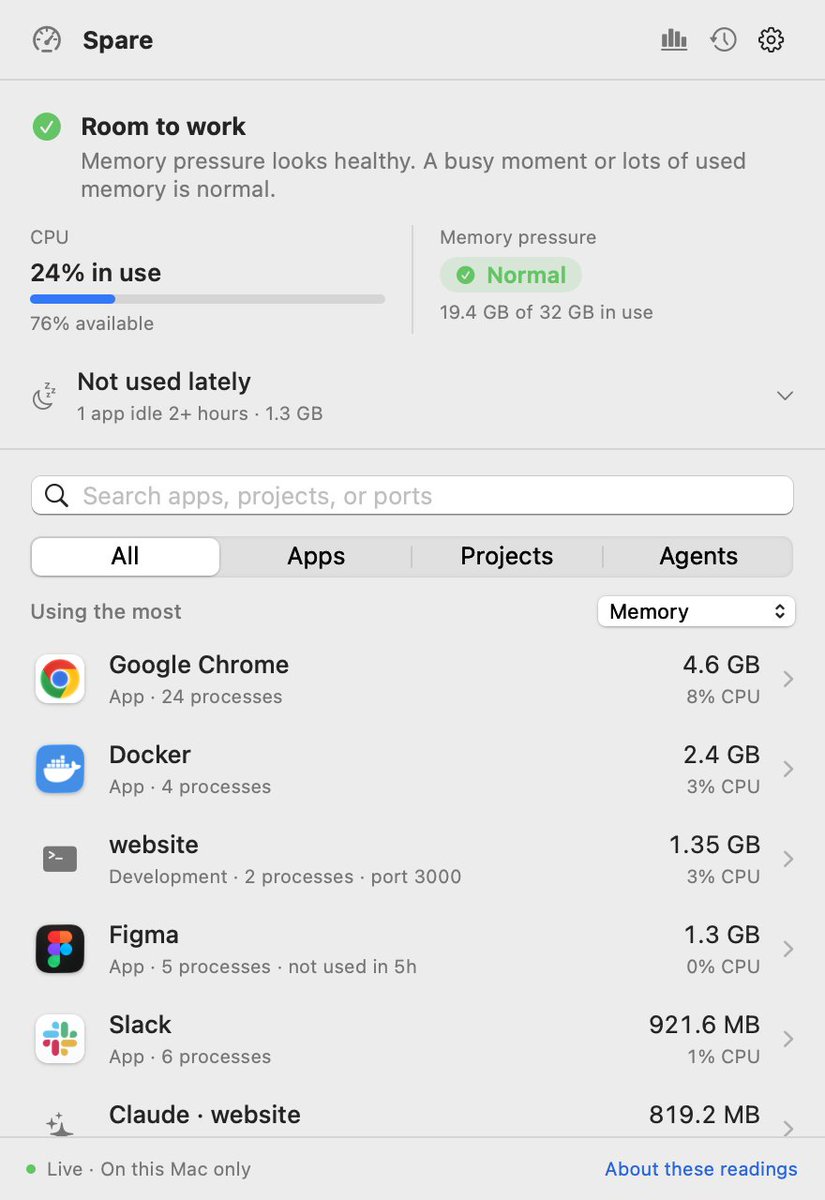Open the history clock icon
The height and width of the screenshot is (1200, 825).
click(723, 40)
